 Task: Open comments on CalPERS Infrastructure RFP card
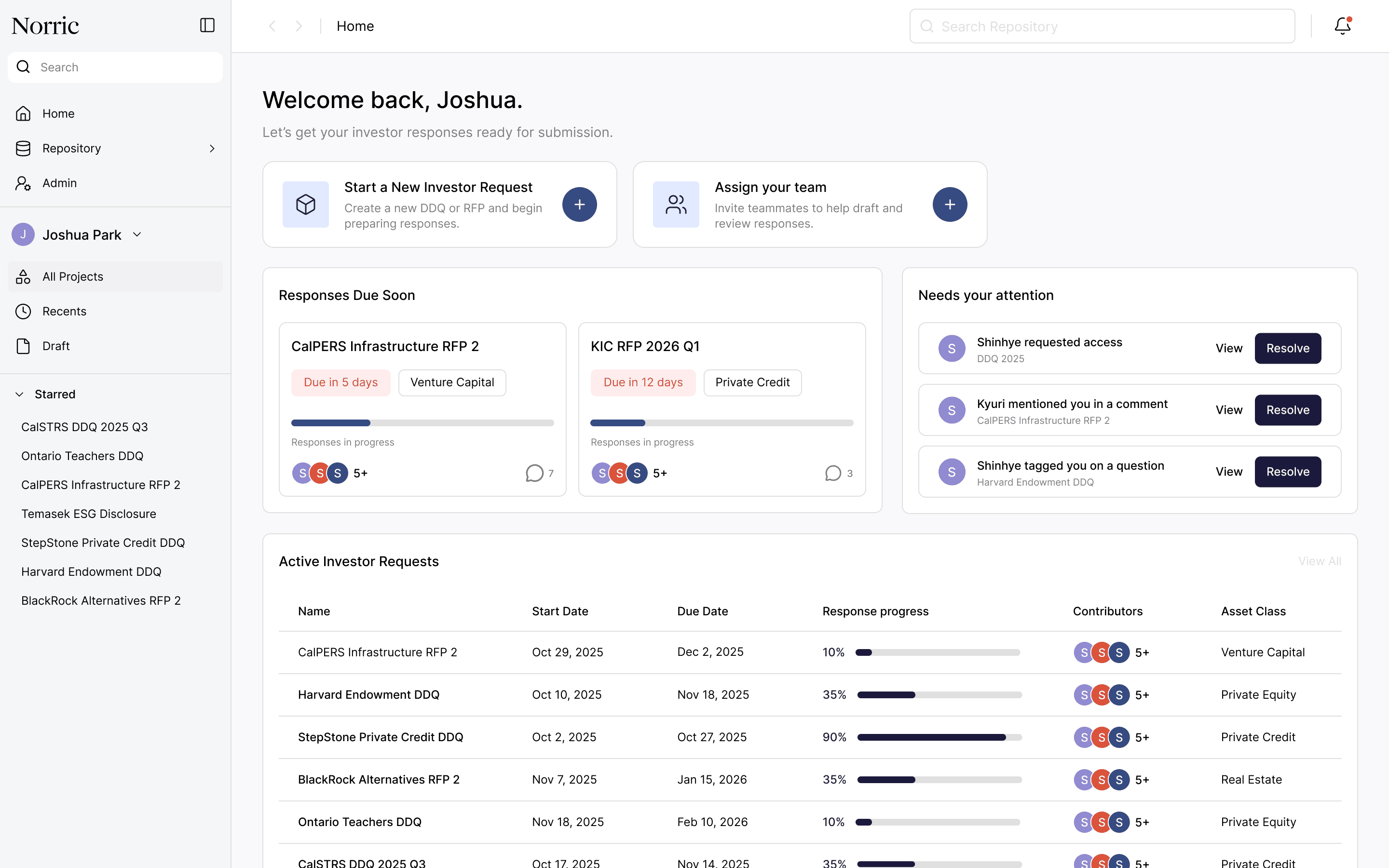pyautogui.click(x=534, y=473)
